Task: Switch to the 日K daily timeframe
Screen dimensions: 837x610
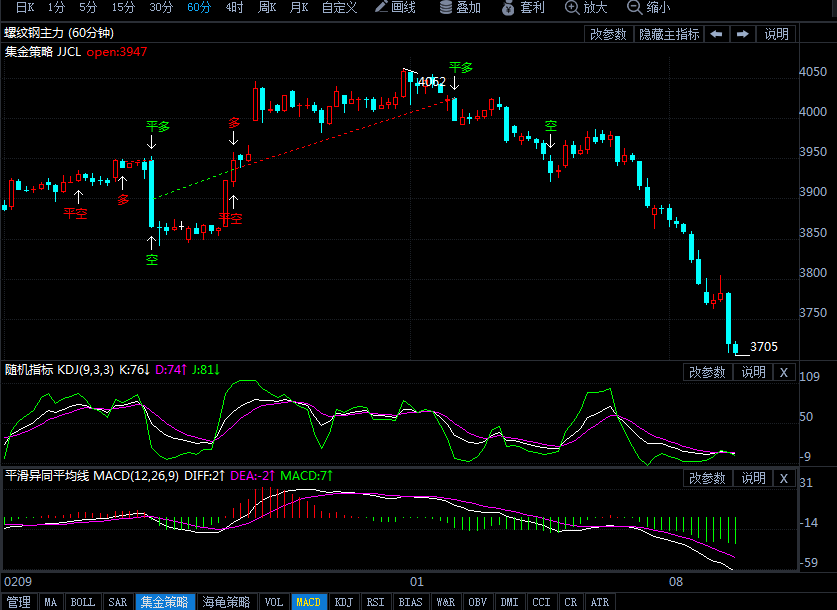Action: pyautogui.click(x=24, y=8)
